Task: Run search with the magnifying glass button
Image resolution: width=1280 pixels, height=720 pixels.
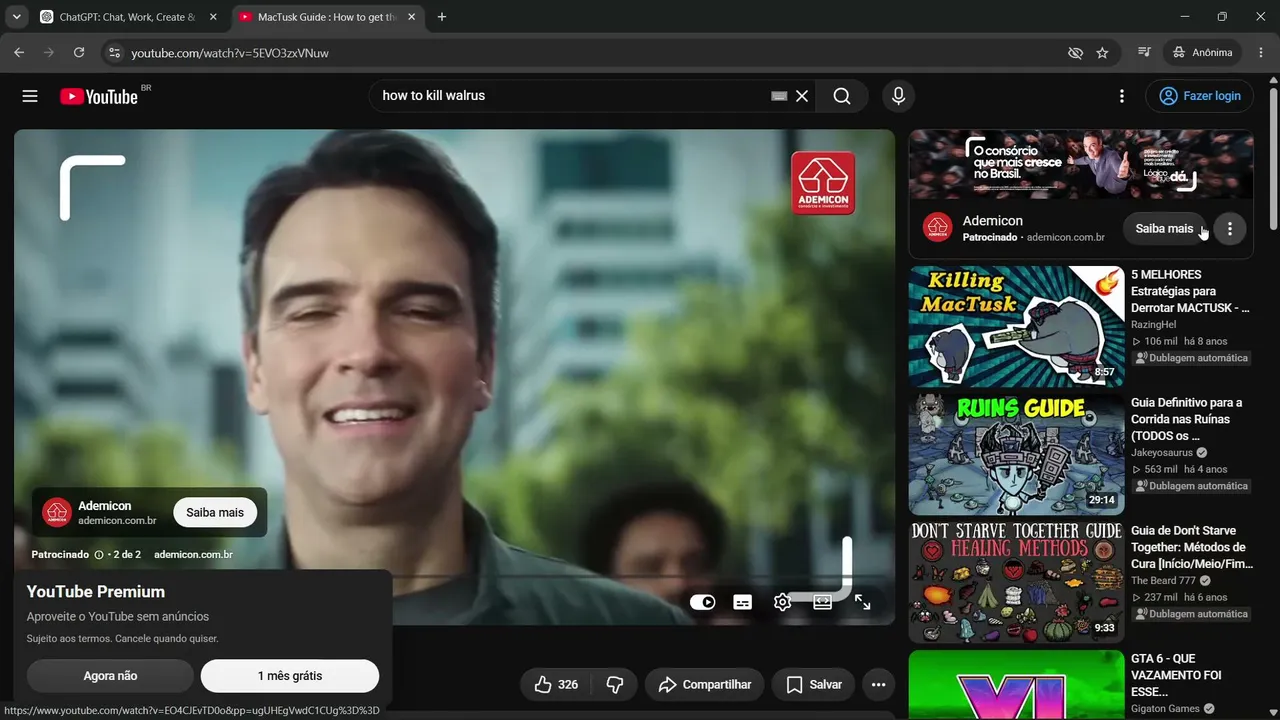Action: pos(842,96)
